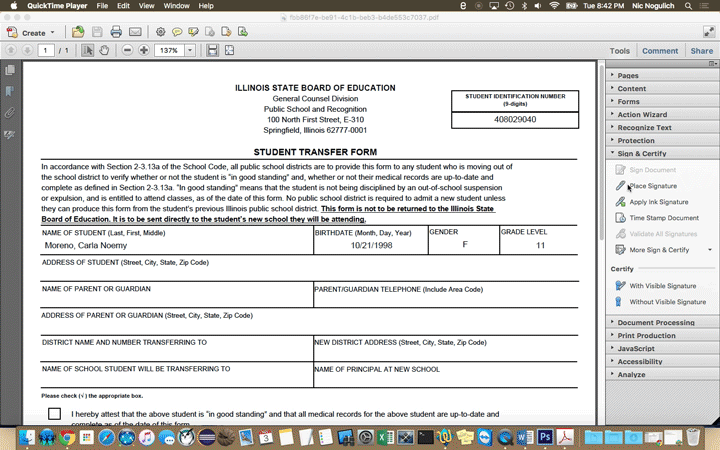Expand the Pages tools section
Screen dimensions: 720x450
click(x=628, y=75)
